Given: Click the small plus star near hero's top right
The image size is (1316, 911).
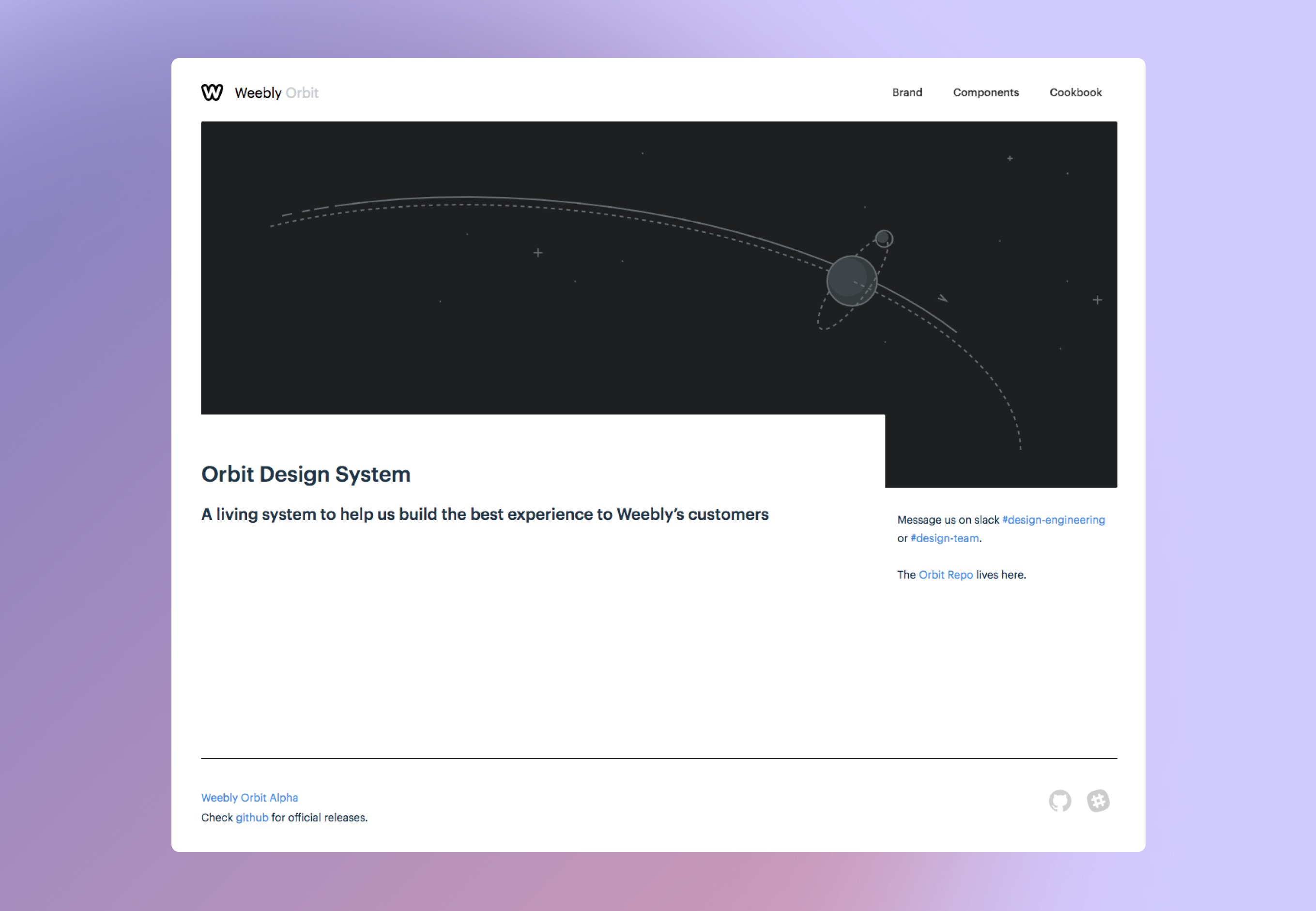Looking at the screenshot, I should click(x=1010, y=158).
